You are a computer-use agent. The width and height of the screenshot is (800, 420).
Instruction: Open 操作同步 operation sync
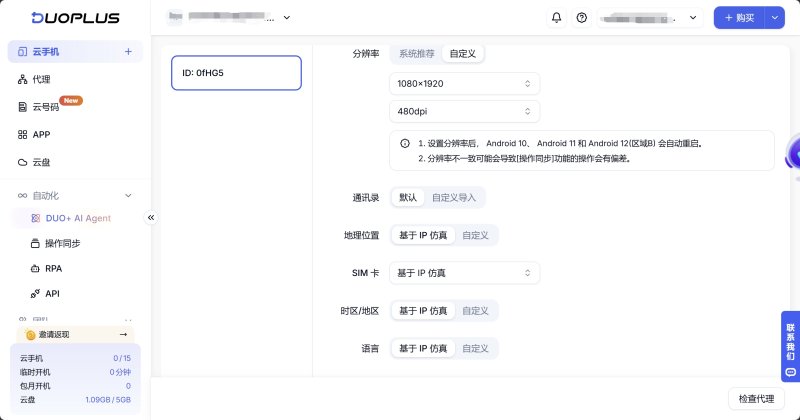(62, 243)
